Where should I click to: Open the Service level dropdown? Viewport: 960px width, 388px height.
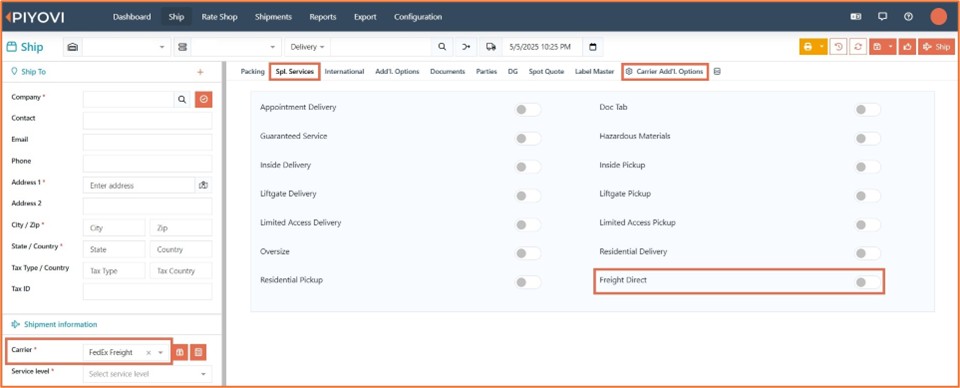(x=148, y=374)
